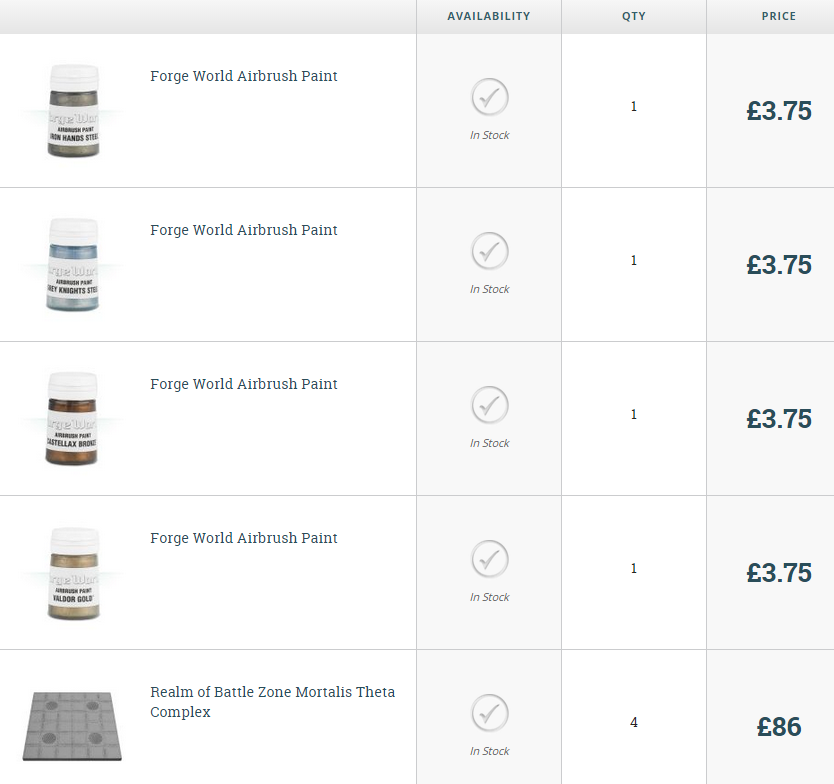Click the product name beside Valdor Gold pot
Image resolution: width=834 pixels, height=784 pixels.
coord(244,538)
